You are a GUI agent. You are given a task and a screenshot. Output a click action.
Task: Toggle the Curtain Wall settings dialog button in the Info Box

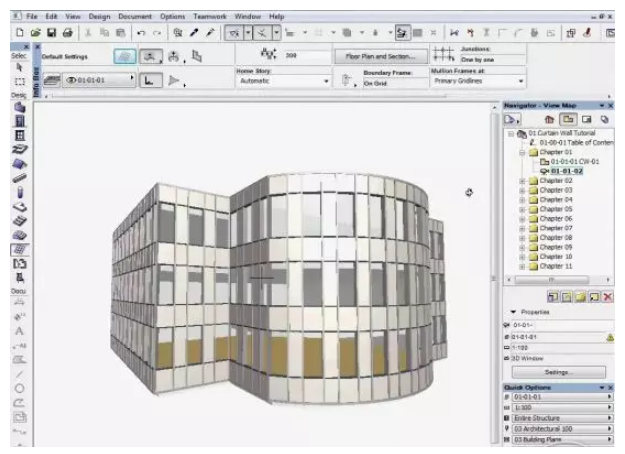point(125,57)
